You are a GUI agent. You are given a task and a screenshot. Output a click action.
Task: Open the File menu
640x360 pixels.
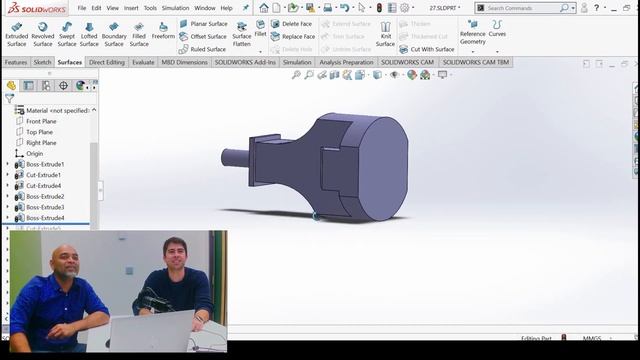pyautogui.click(x=82, y=8)
